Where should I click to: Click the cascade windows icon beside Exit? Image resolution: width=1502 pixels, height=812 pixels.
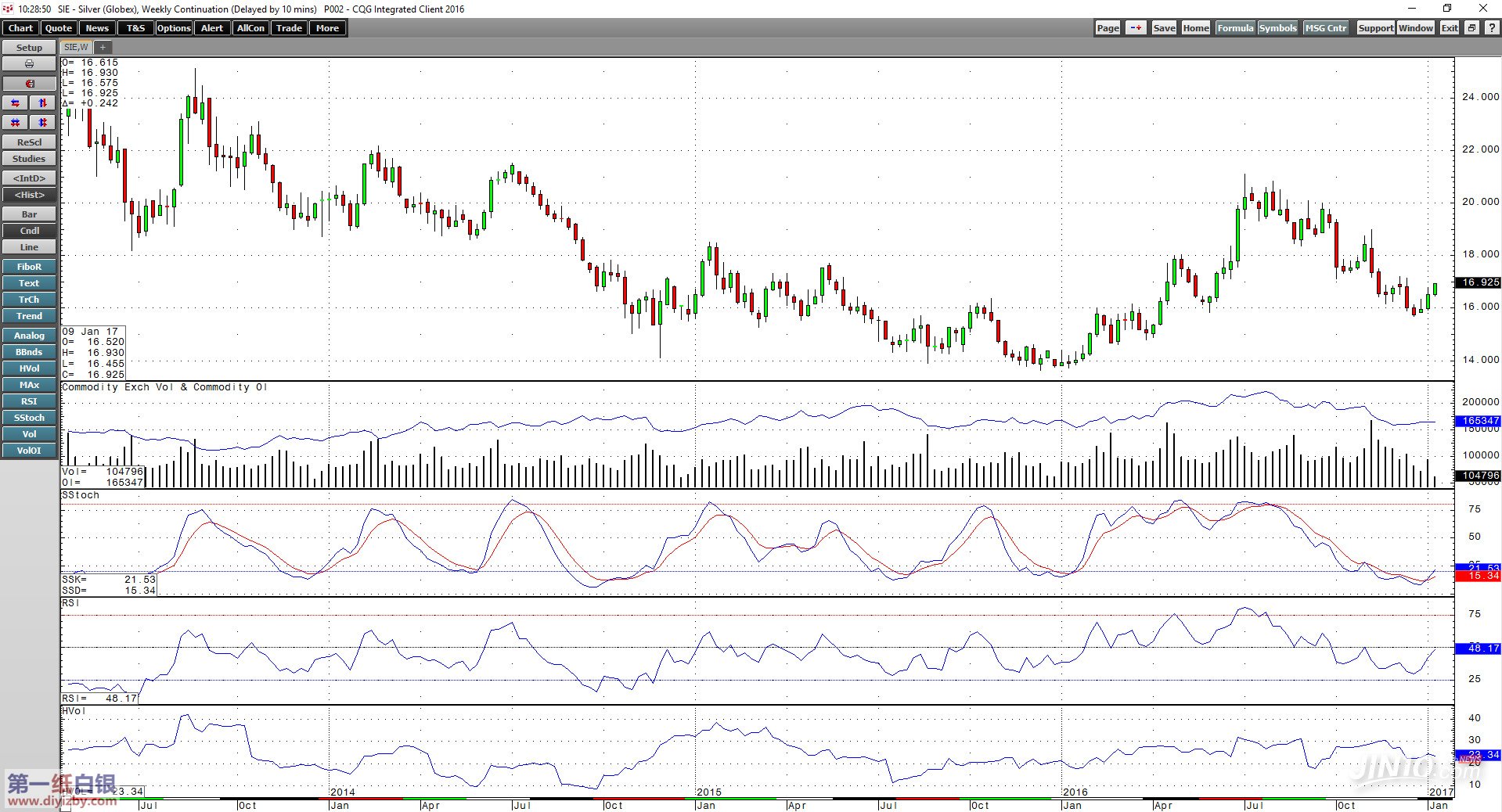pos(1471,28)
